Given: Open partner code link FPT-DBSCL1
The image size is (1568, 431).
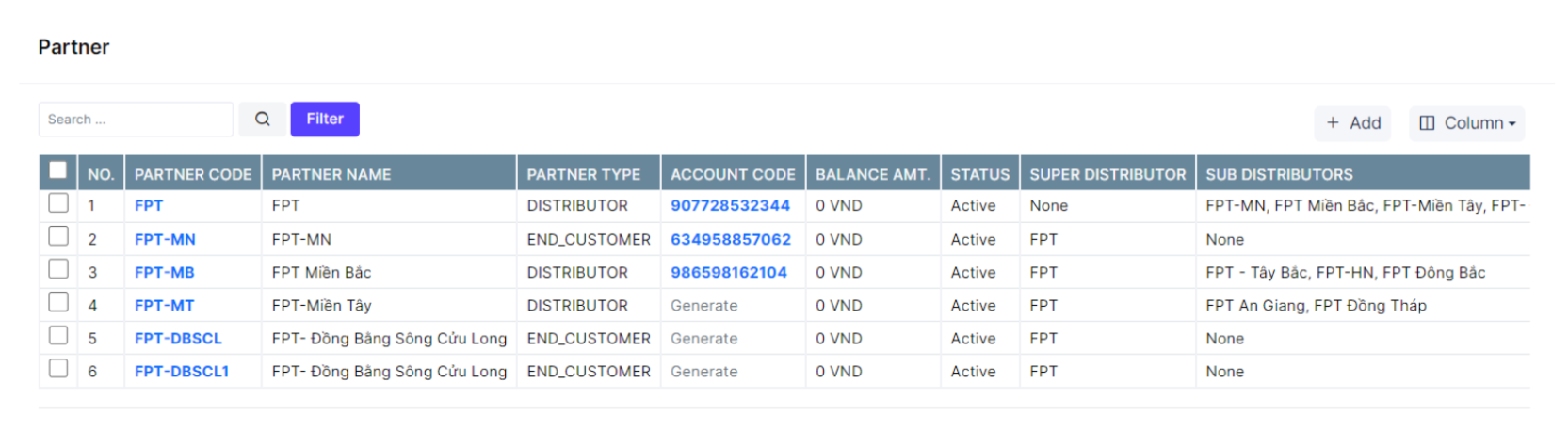Looking at the screenshot, I should (182, 372).
